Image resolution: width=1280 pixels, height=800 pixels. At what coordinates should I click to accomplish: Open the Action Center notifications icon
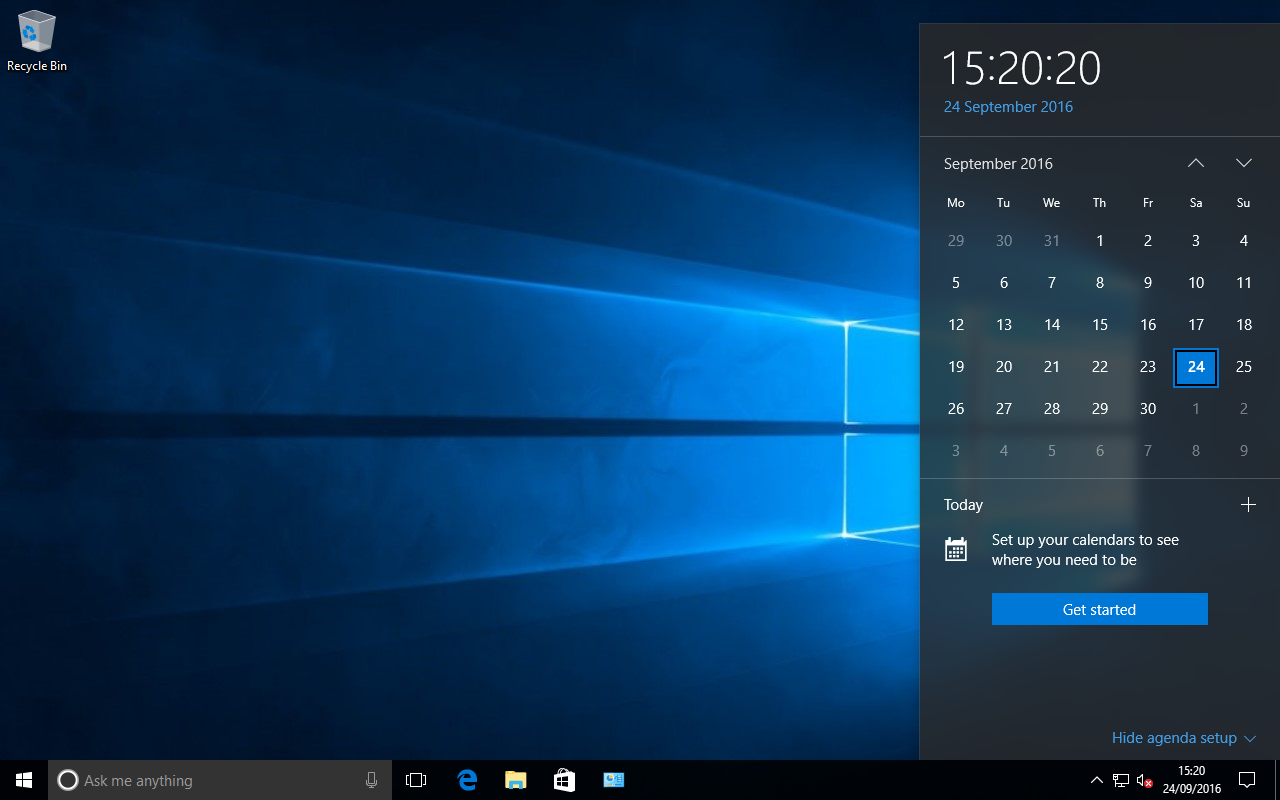pos(1247,780)
